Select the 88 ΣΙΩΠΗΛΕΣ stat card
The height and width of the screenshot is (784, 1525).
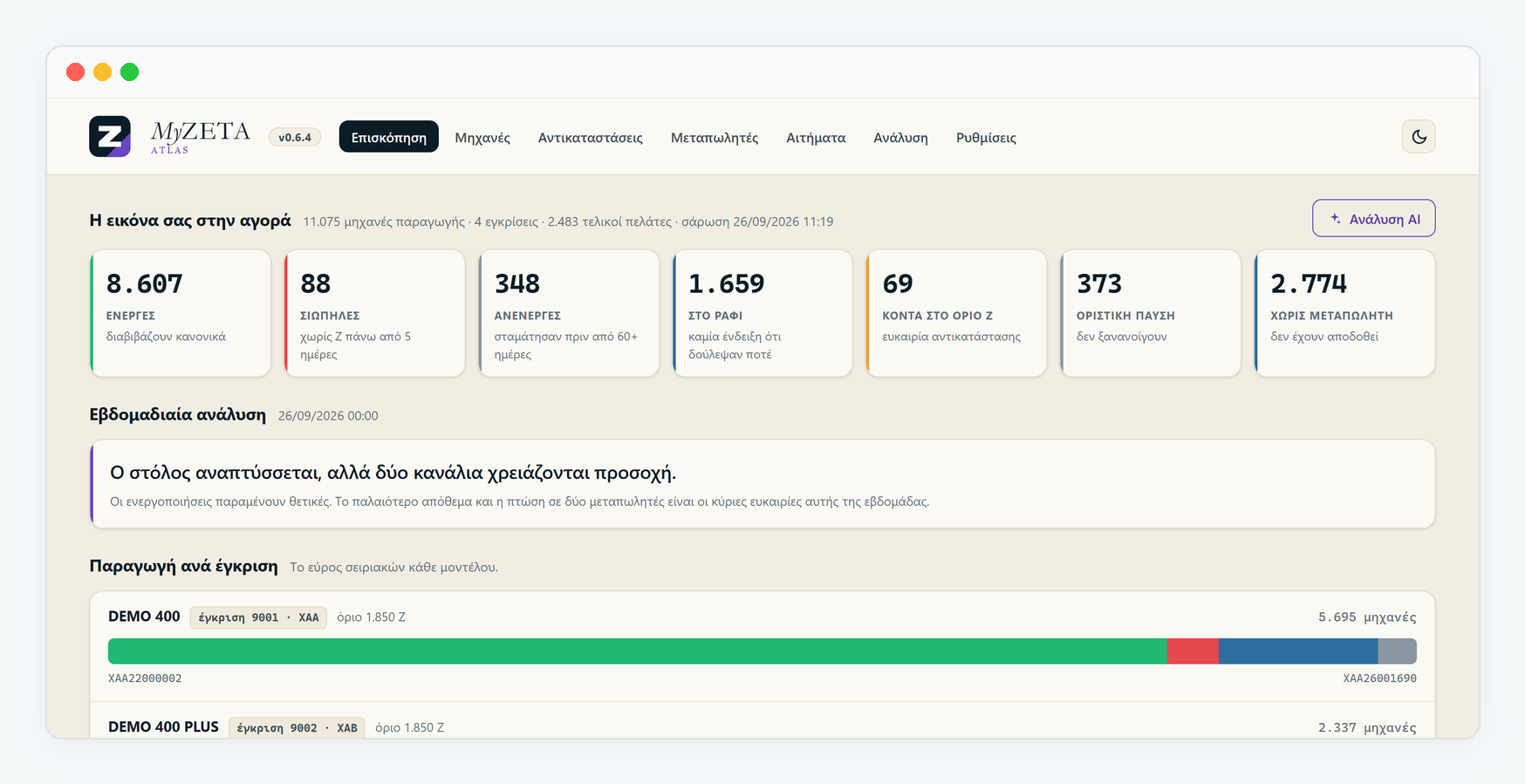click(x=374, y=314)
